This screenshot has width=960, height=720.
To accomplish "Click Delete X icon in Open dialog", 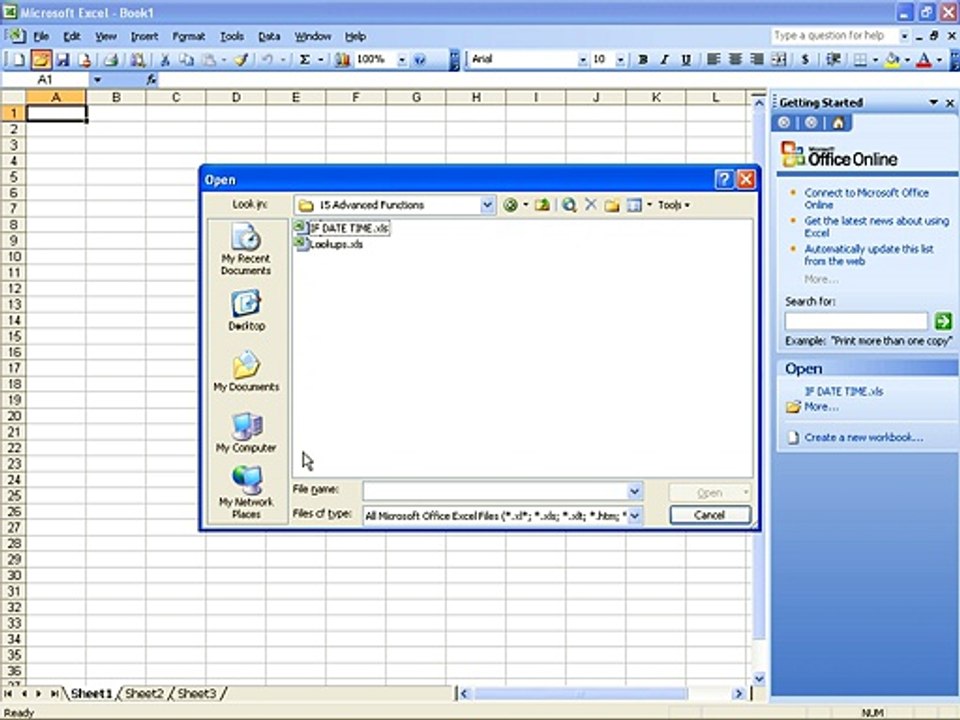I will click(591, 204).
